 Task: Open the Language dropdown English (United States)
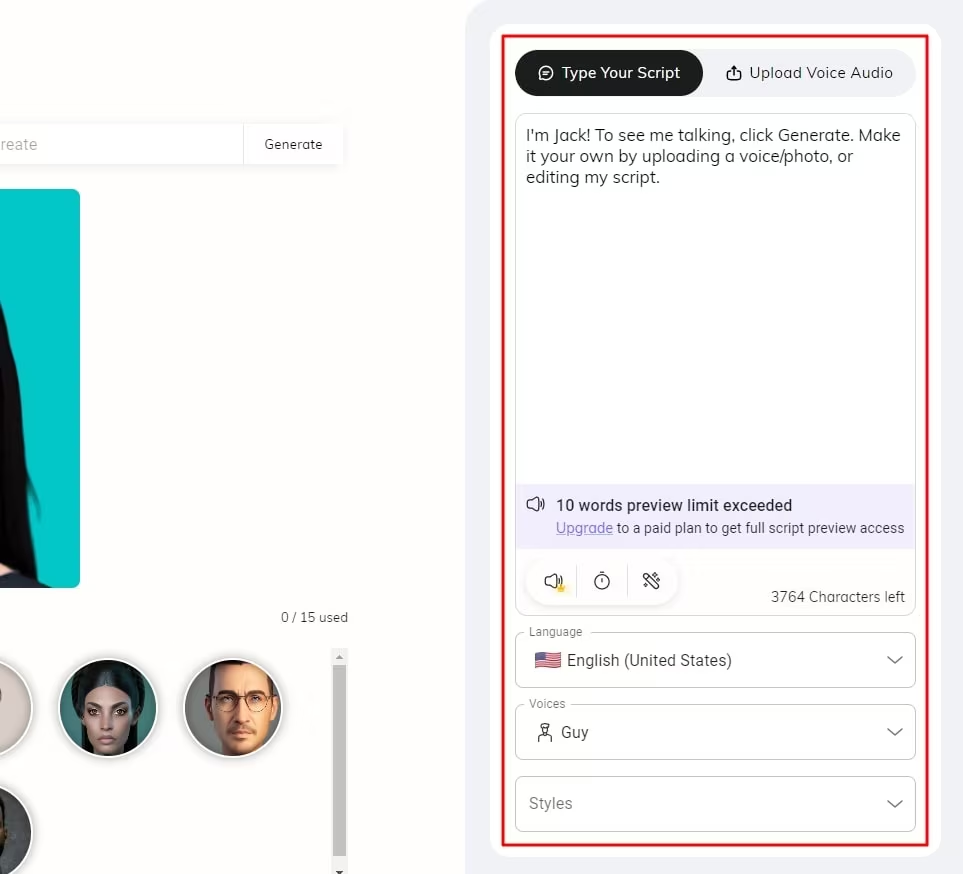tap(715, 660)
